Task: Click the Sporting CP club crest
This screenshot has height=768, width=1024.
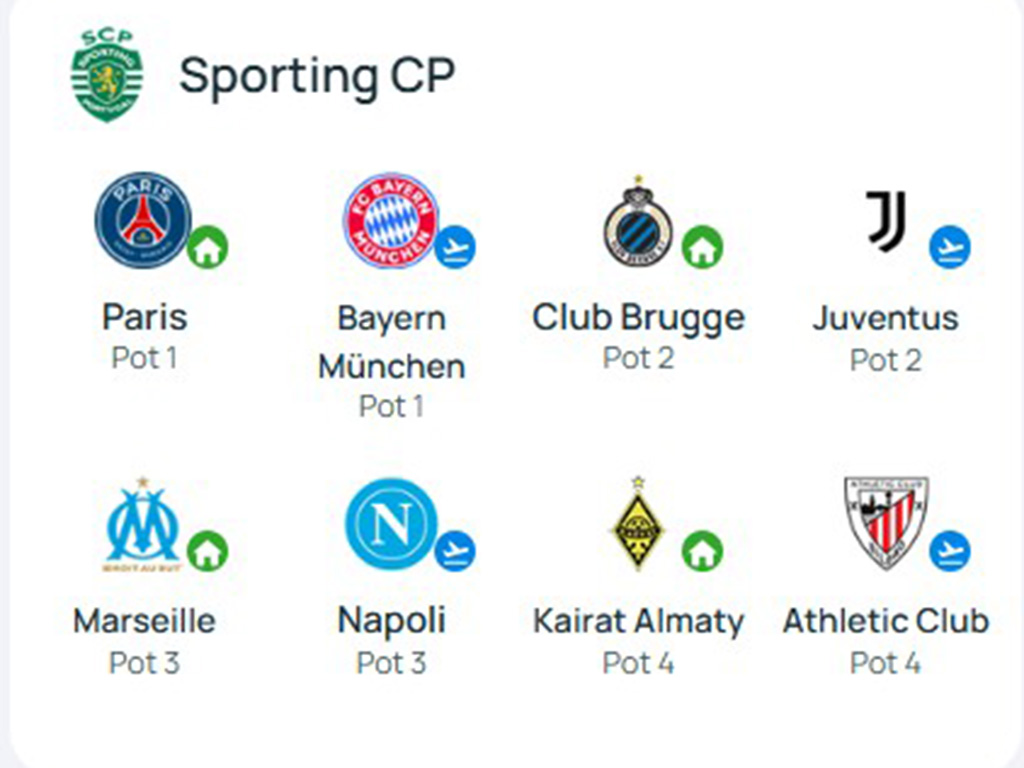Action: click(107, 75)
